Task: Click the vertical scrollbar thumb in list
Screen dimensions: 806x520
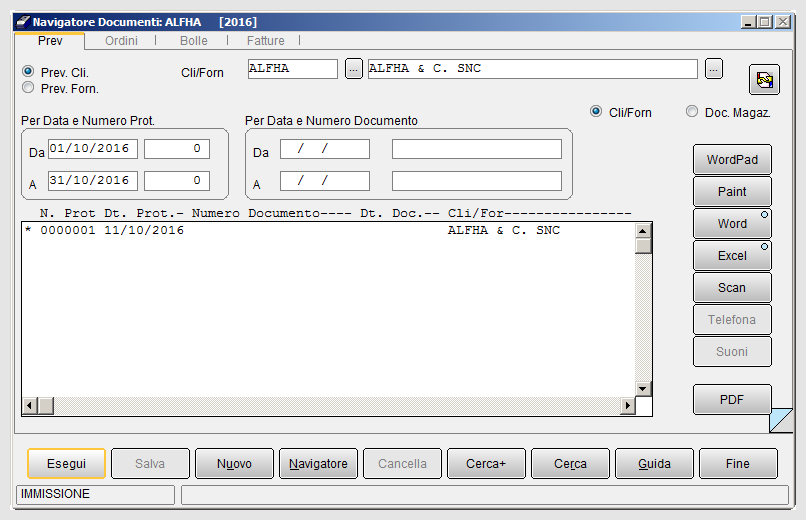Action: (x=643, y=247)
